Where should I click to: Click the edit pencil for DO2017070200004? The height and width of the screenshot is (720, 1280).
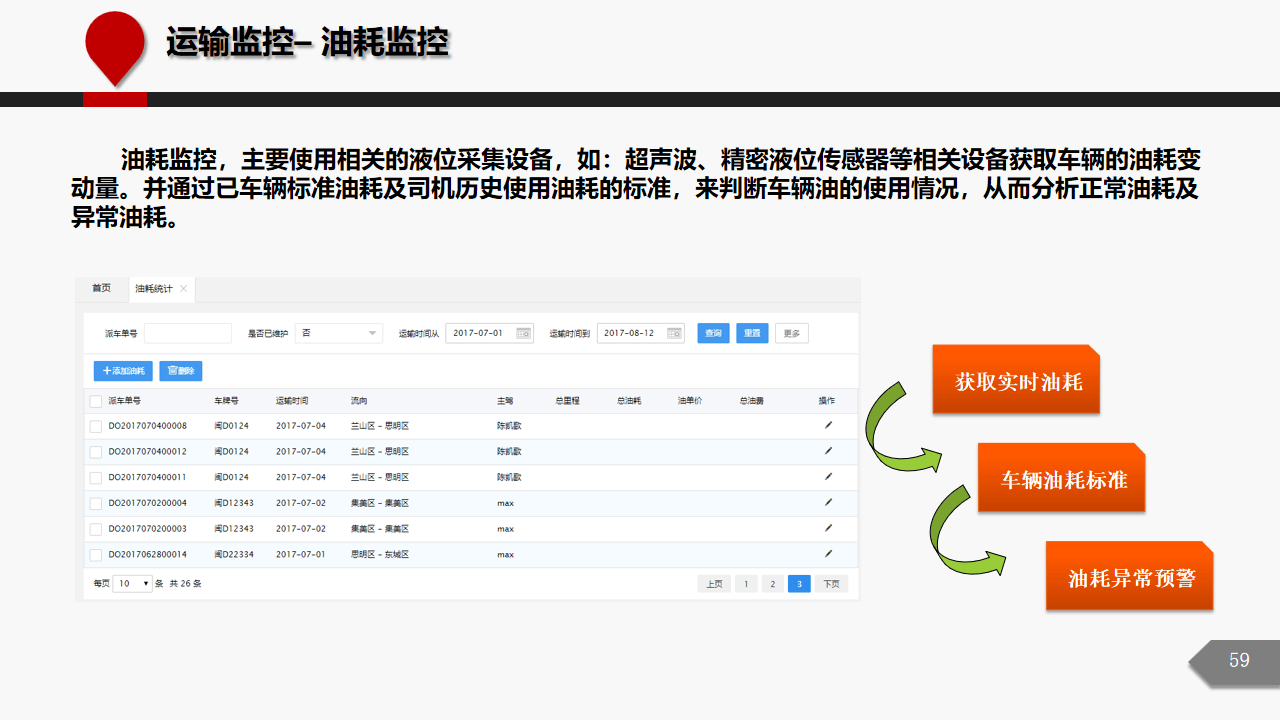click(x=828, y=502)
